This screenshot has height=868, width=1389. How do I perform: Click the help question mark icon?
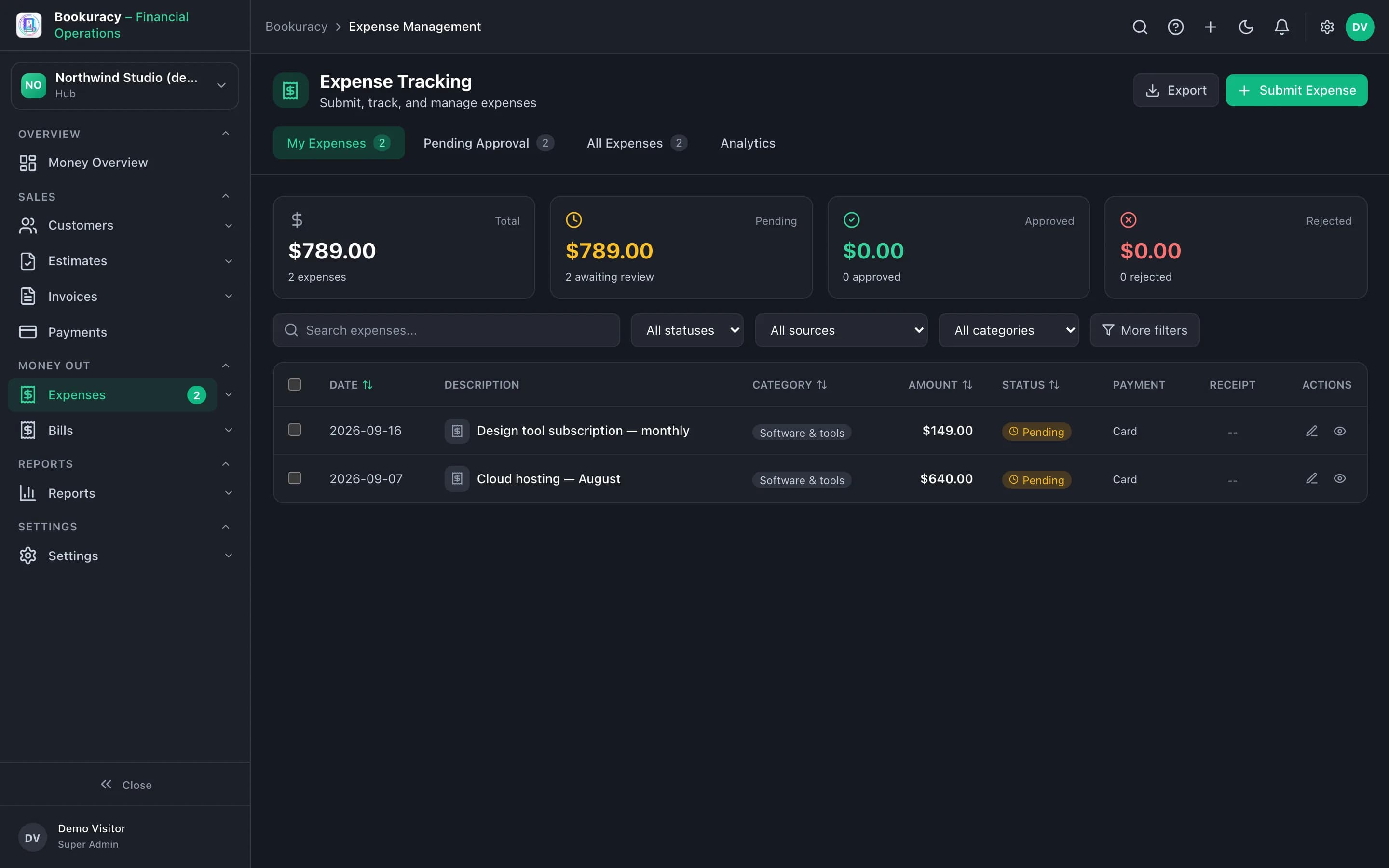point(1175,27)
